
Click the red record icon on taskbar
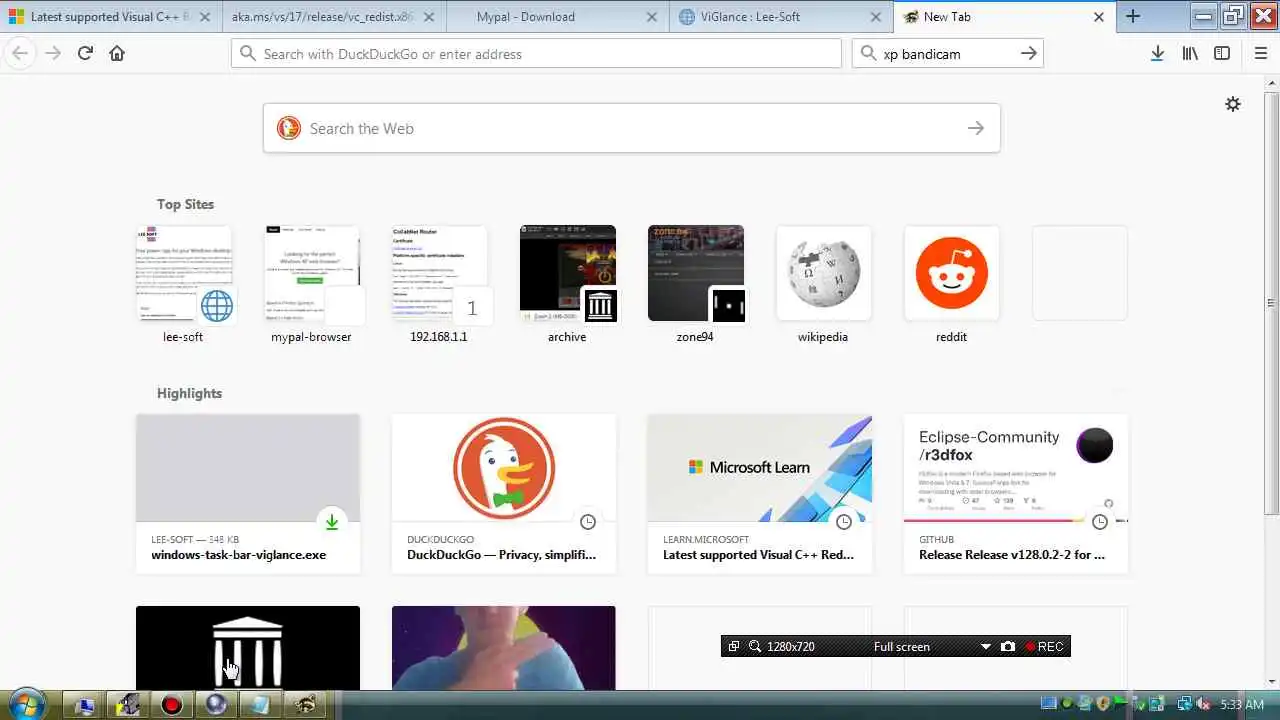(x=172, y=705)
